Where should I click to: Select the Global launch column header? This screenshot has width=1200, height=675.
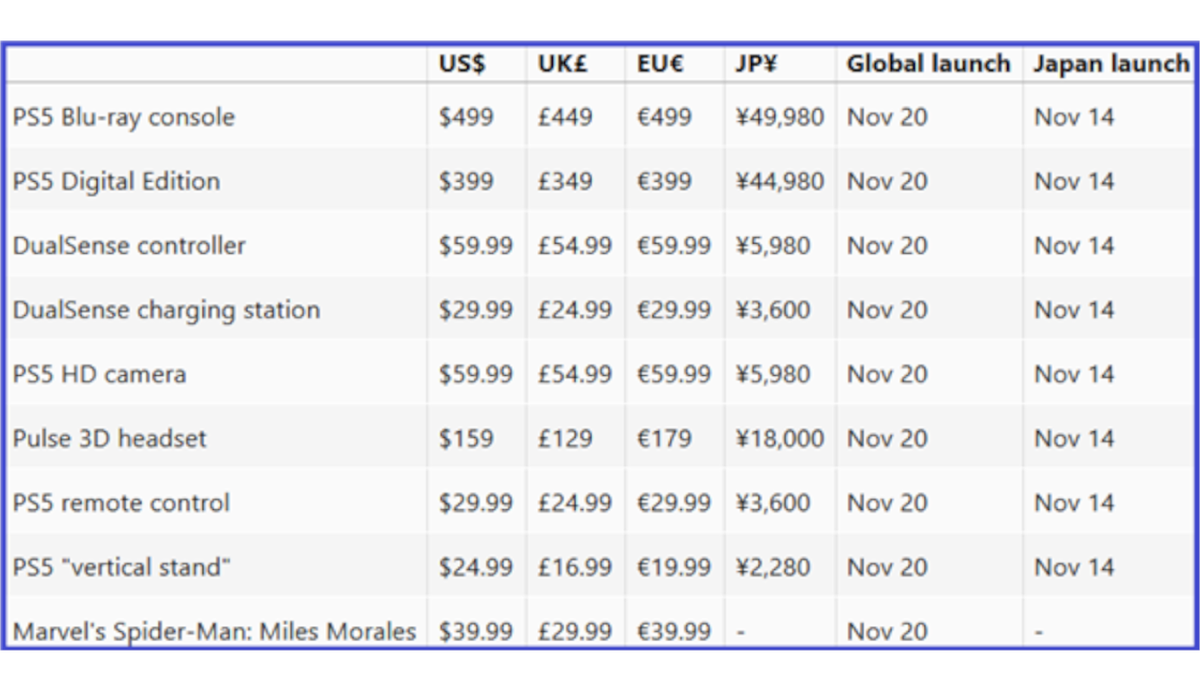928,64
